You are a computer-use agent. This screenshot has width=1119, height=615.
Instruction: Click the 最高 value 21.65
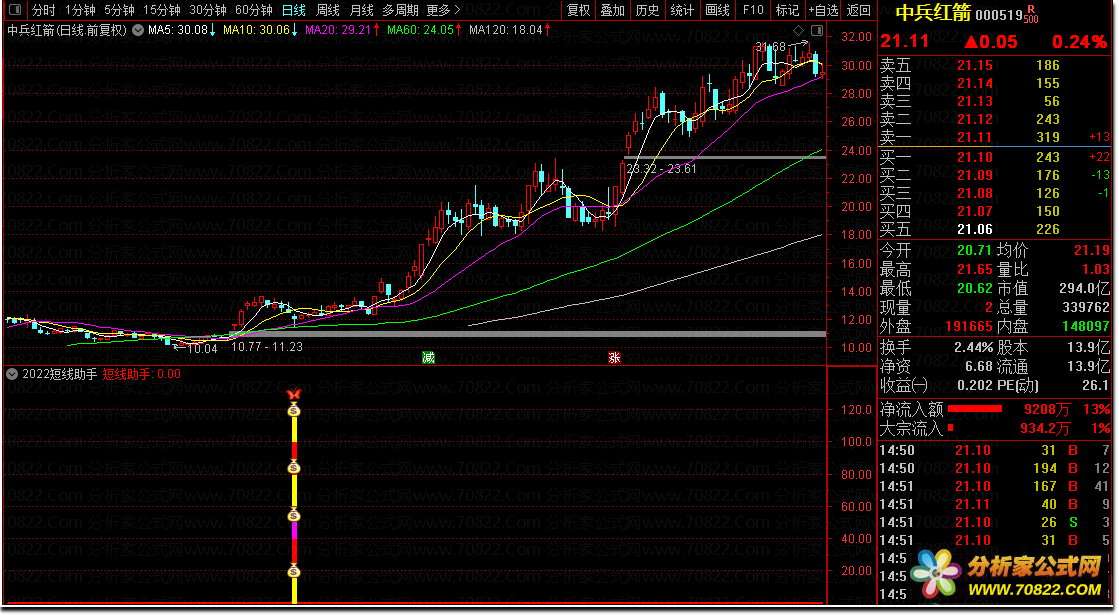pos(975,269)
